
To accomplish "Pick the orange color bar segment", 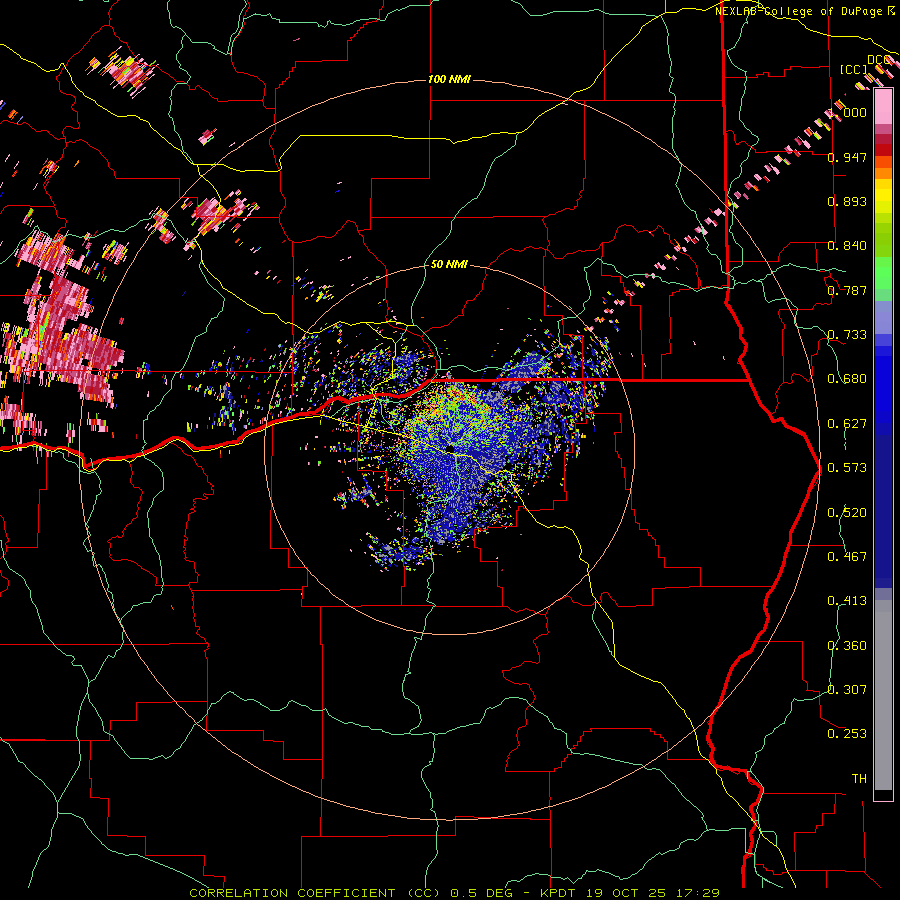I will (x=883, y=173).
